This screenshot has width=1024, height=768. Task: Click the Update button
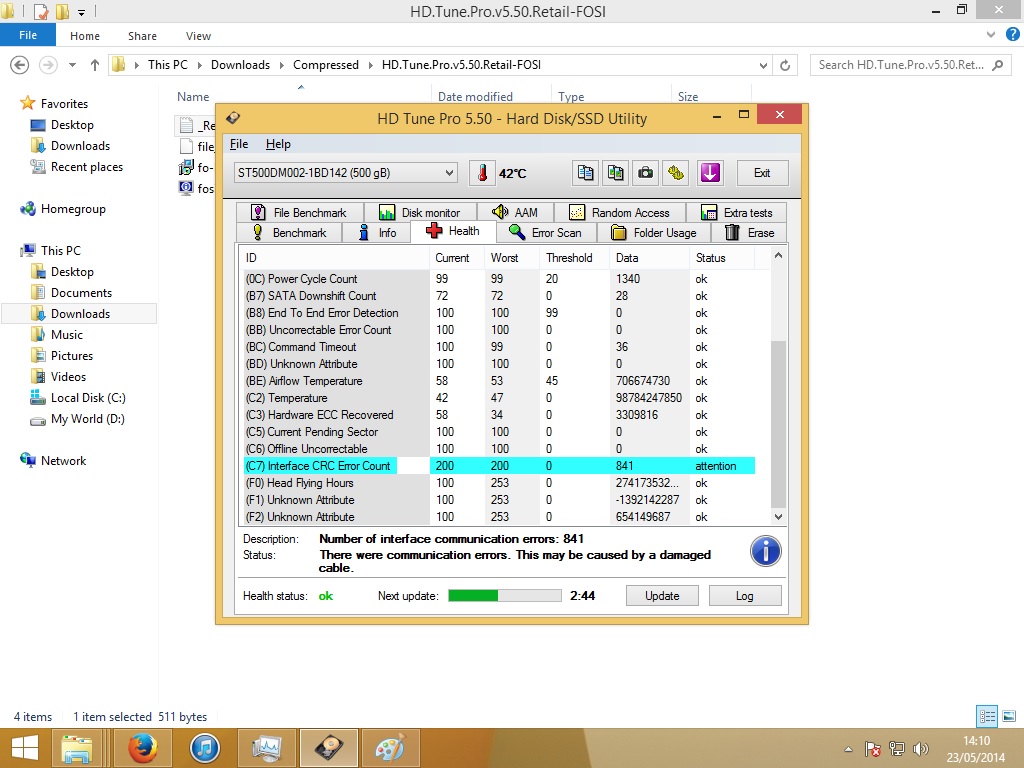[662, 596]
